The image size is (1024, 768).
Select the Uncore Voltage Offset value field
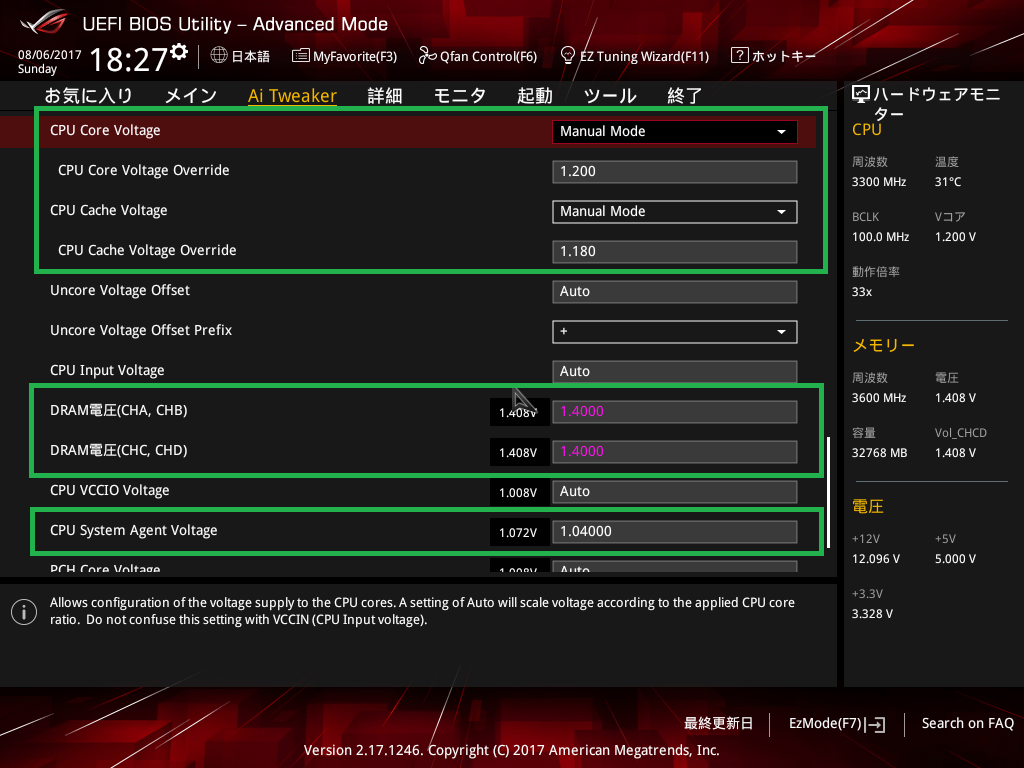click(675, 292)
